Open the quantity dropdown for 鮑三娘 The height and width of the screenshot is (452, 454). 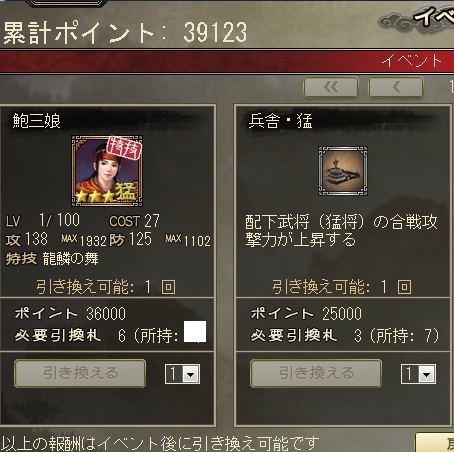[x=182, y=374]
